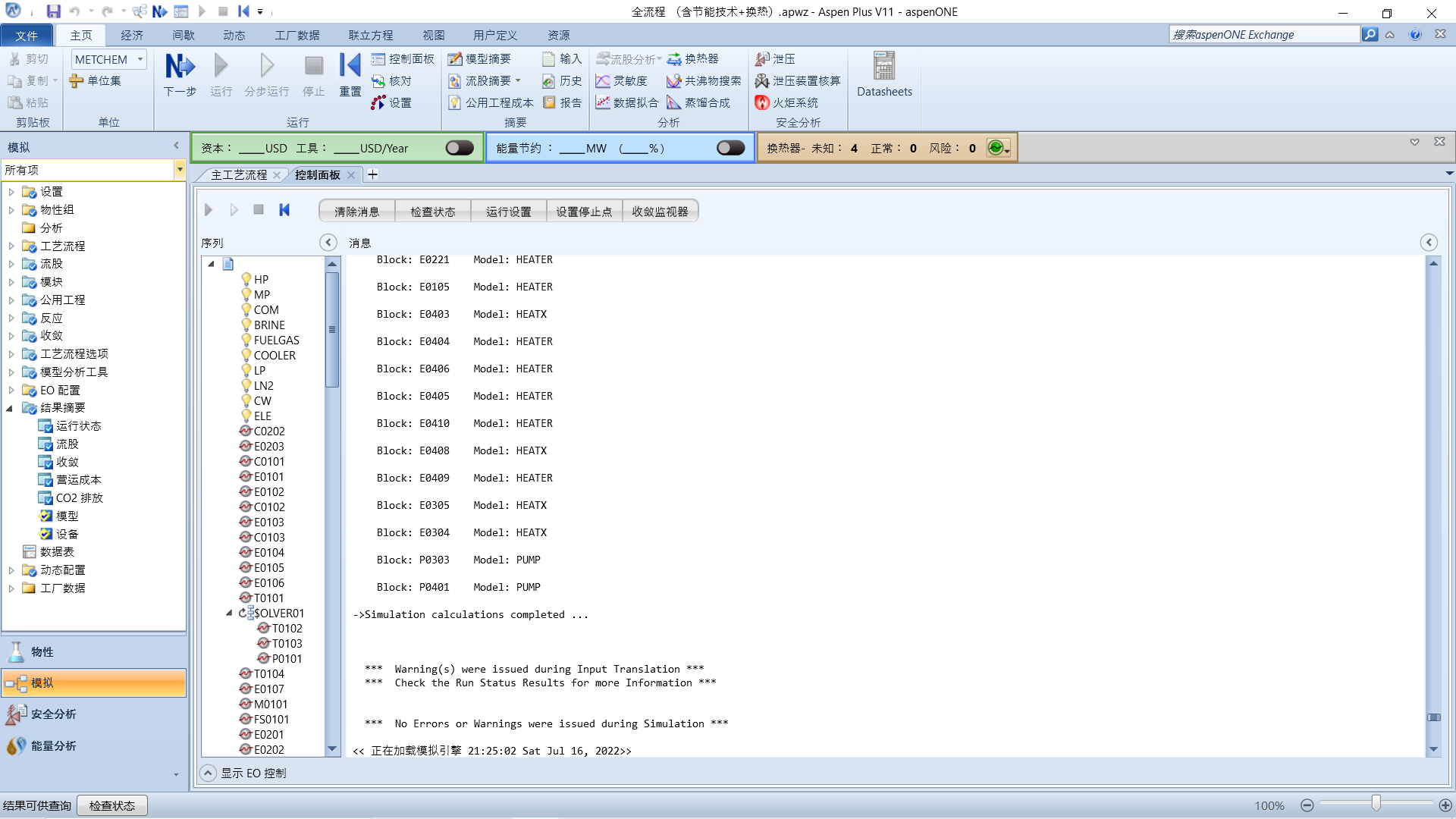Open Sensitivity (灵敏度) analysis
This screenshot has width=1456, height=819.
point(621,80)
